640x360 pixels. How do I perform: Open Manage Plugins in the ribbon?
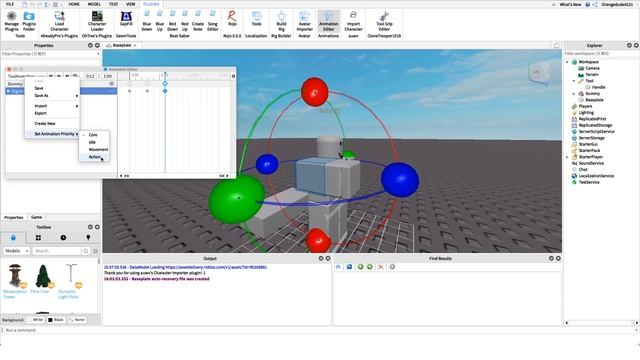[x=11, y=21]
